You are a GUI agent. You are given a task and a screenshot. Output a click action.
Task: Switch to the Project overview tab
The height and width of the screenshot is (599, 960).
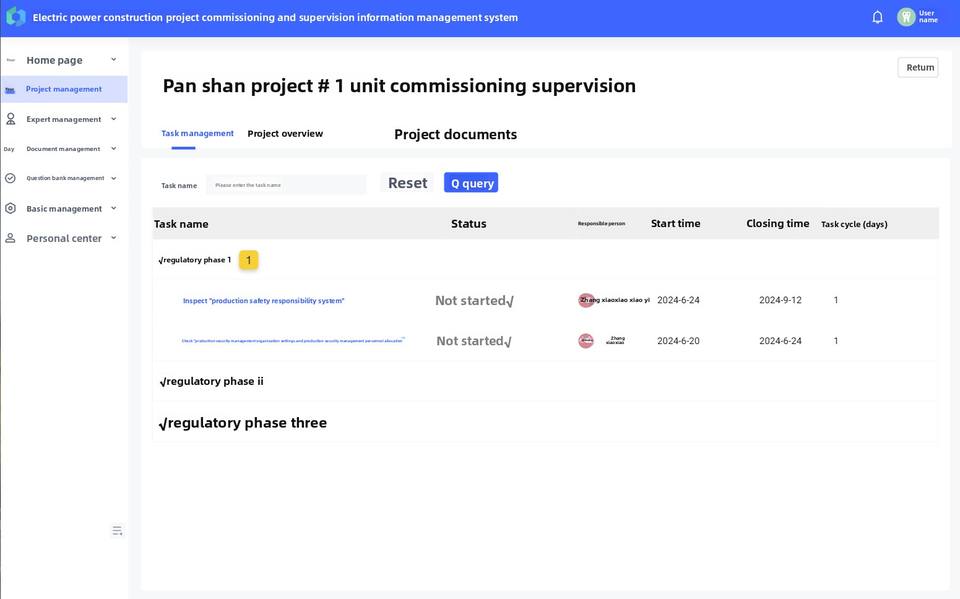285,133
